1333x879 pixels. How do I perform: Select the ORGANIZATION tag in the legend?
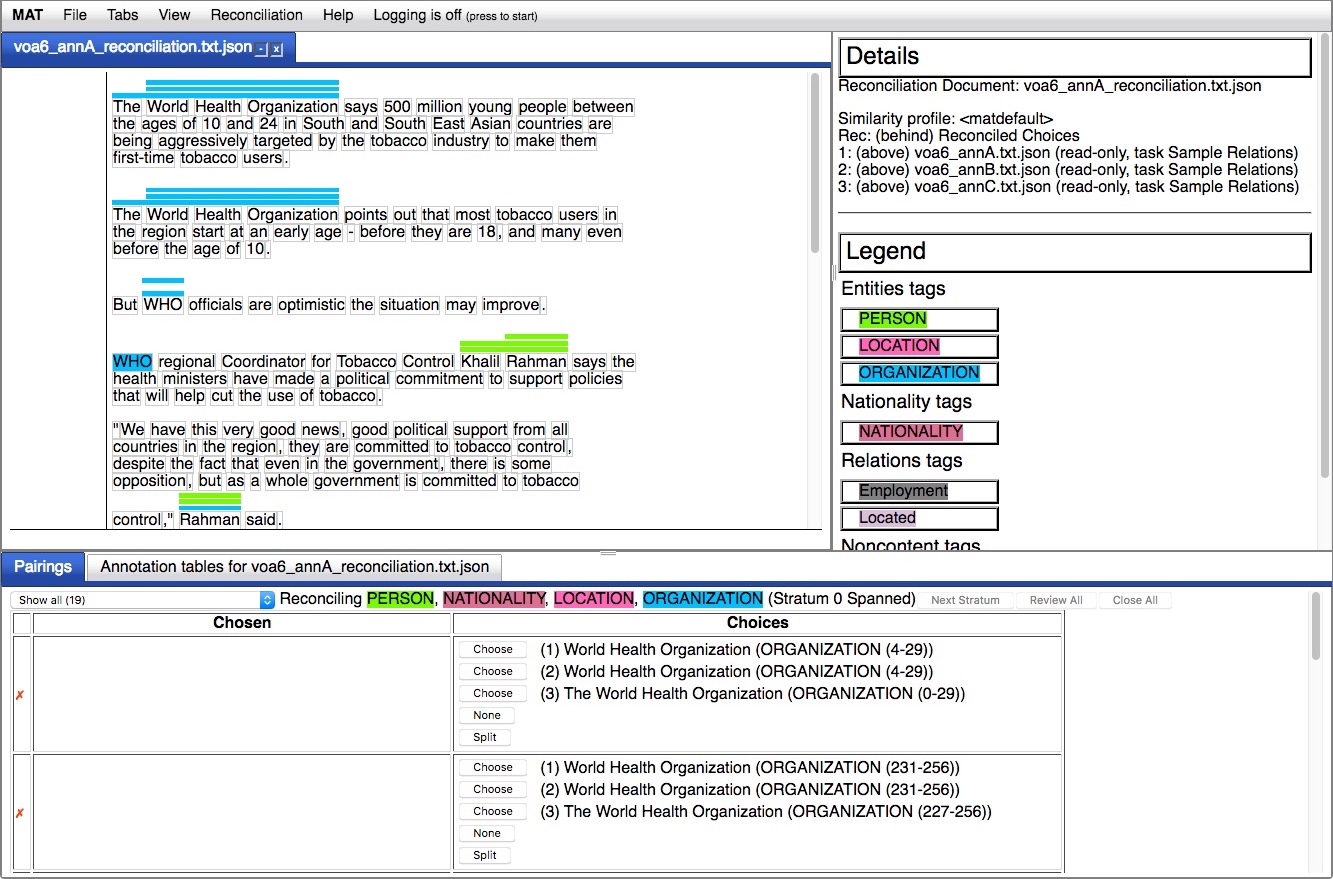[920, 373]
